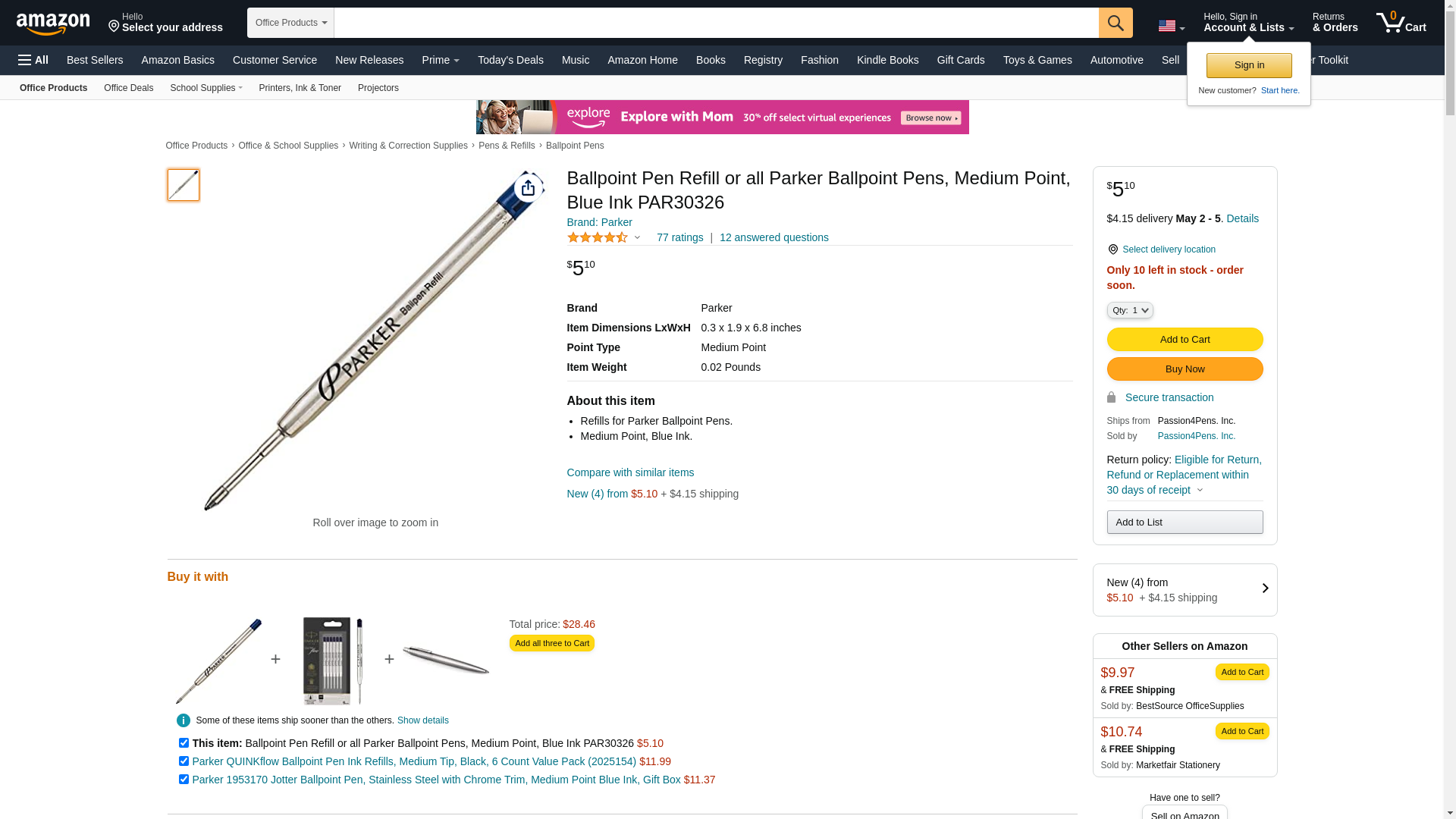Viewport: 1456px width, 819px height.
Task: Click the star rating icons
Action: coord(598,238)
